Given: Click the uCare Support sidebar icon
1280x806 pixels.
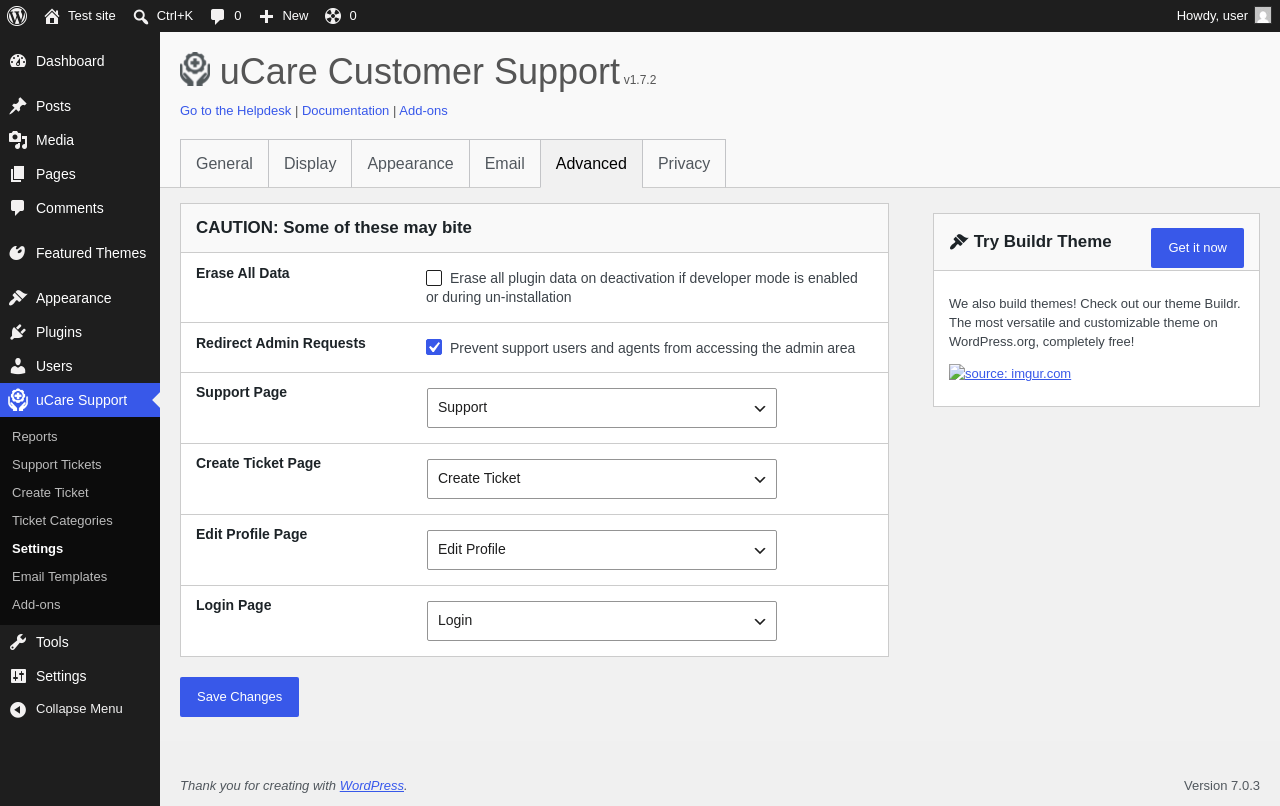Looking at the screenshot, I should [x=18, y=400].
